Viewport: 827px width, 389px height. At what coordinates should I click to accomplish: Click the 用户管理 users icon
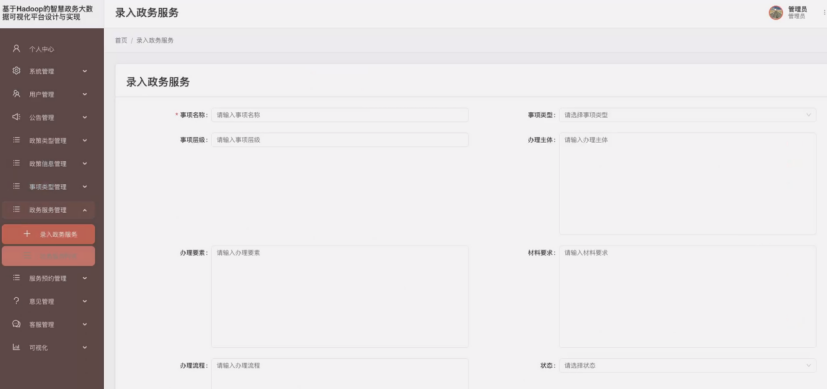click(x=16, y=94)
